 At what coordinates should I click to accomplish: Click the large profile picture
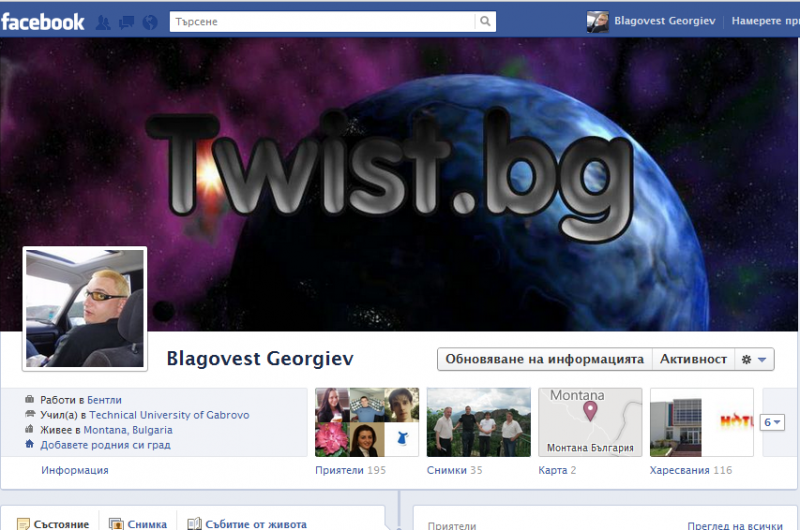click(85, 308)
